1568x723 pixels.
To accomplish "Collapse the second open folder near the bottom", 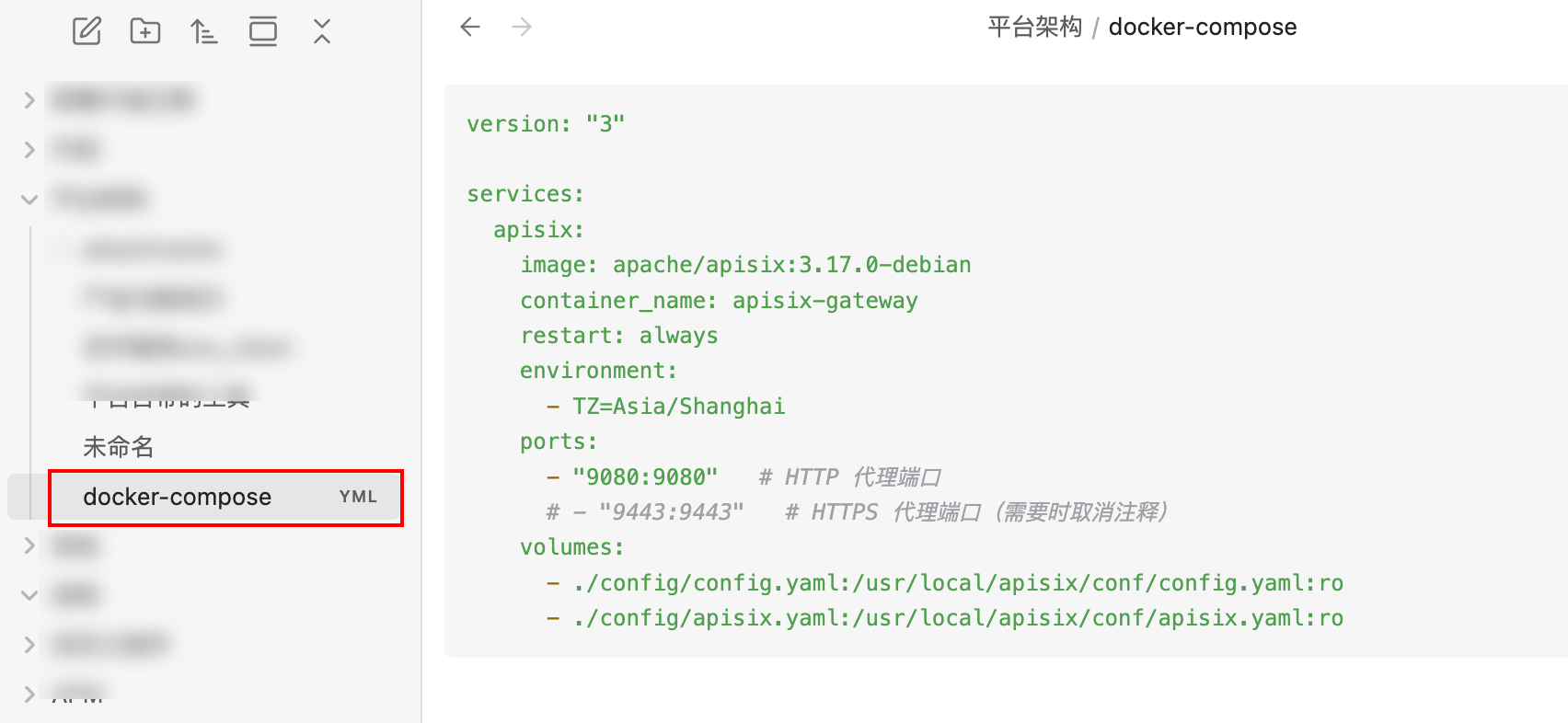I will 29,595.
